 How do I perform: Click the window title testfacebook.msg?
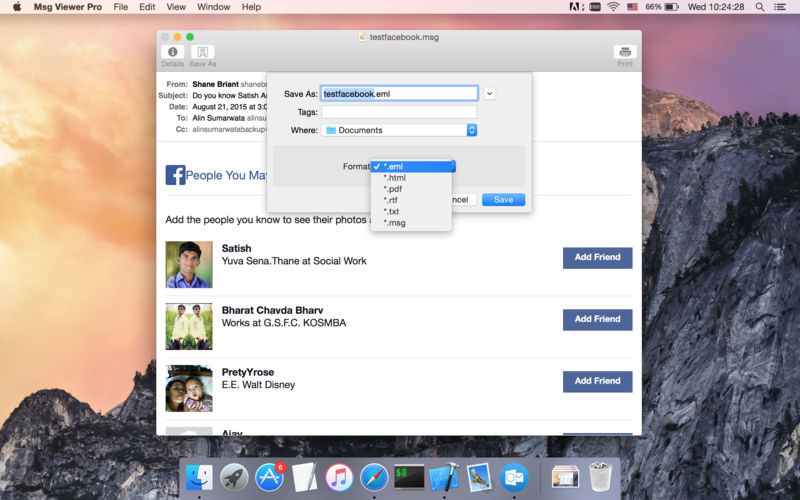point(404,37)
